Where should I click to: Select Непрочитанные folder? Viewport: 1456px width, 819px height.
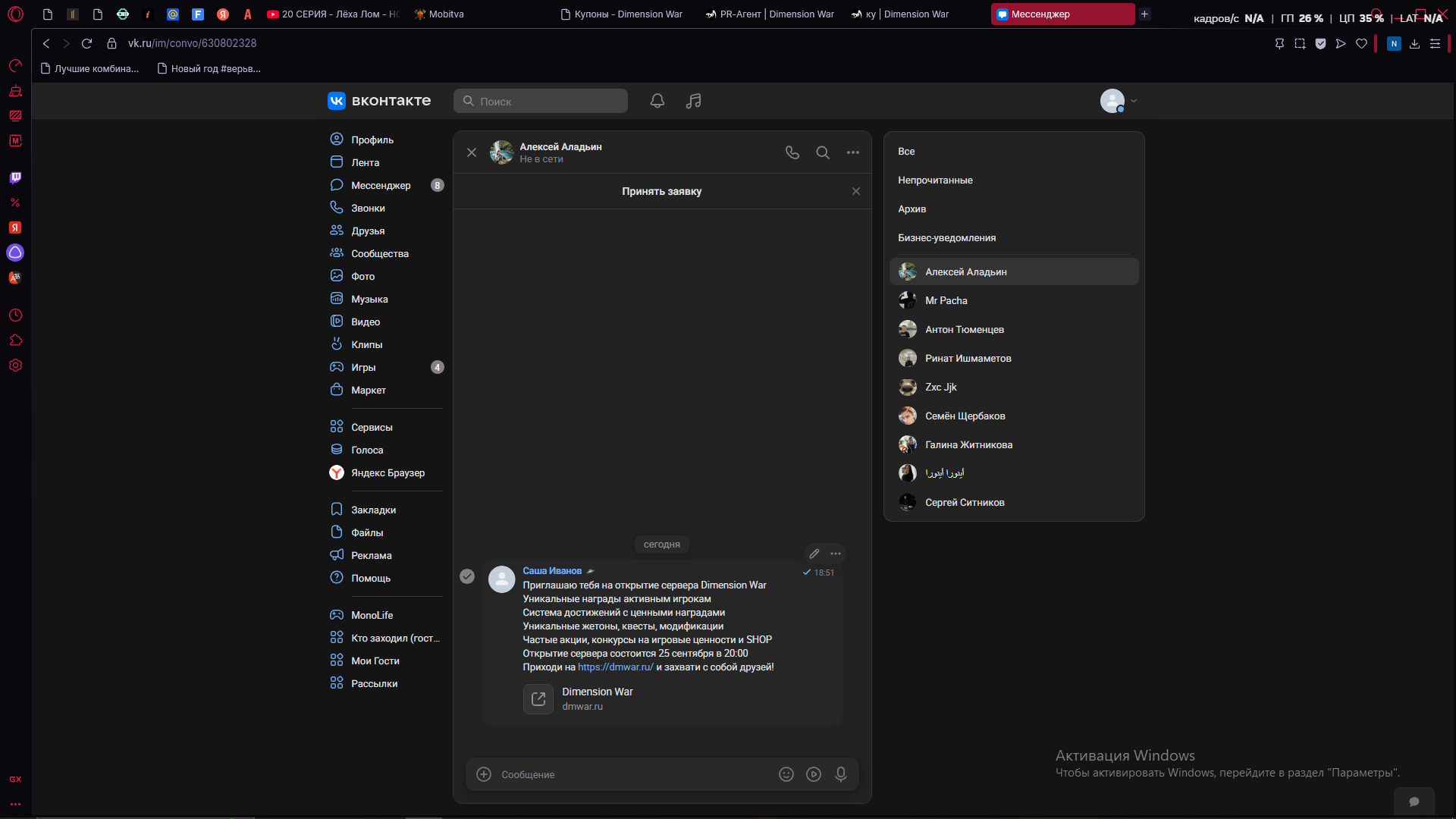935,180
